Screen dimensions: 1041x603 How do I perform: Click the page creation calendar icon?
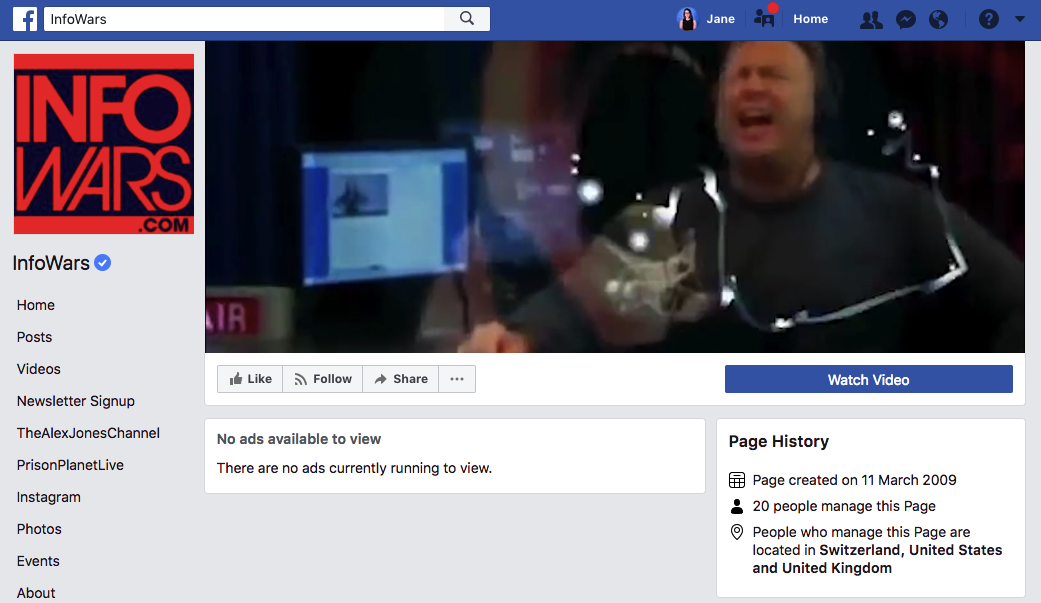point(737,479)
